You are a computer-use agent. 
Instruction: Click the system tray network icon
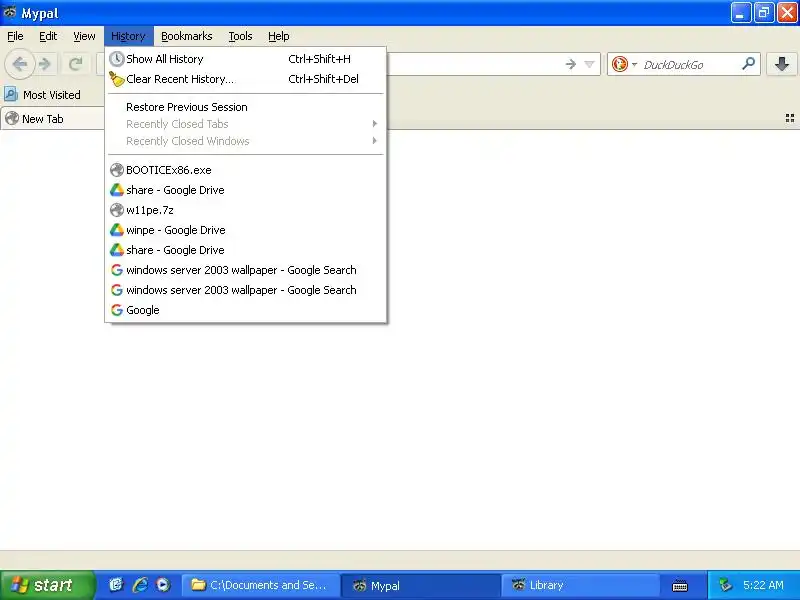coord(725,585)
